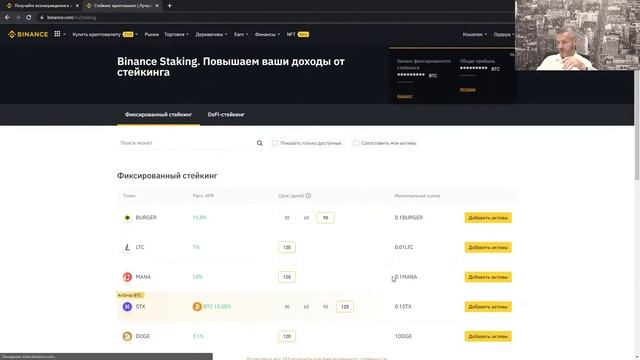This screenshot has height=360, width=640.
Task: Open the history link under total profit
Action: [x=467, y=90]
